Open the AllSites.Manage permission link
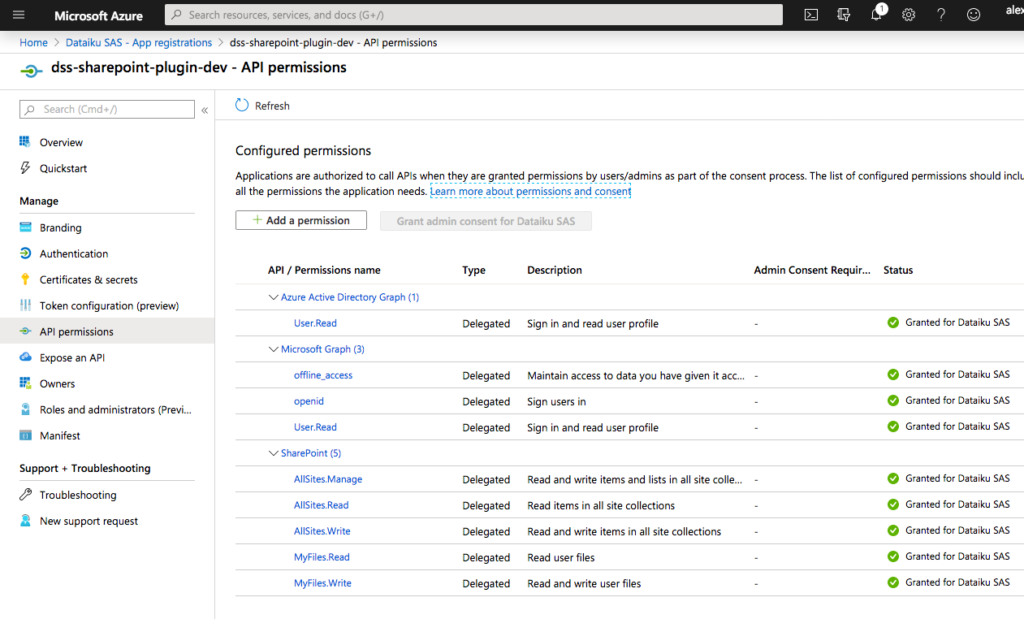 (x=327, y=478)
